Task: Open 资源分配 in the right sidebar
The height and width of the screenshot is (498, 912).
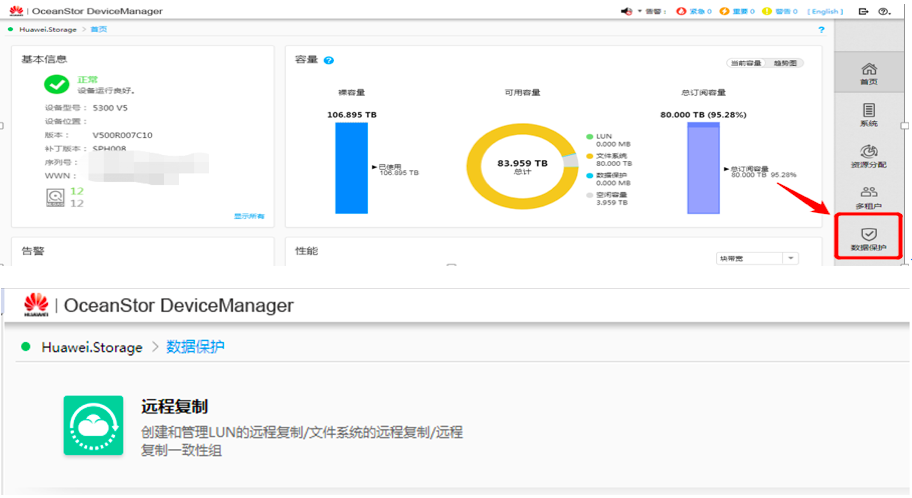Action: pyautogui.click(x=868, y=156)
